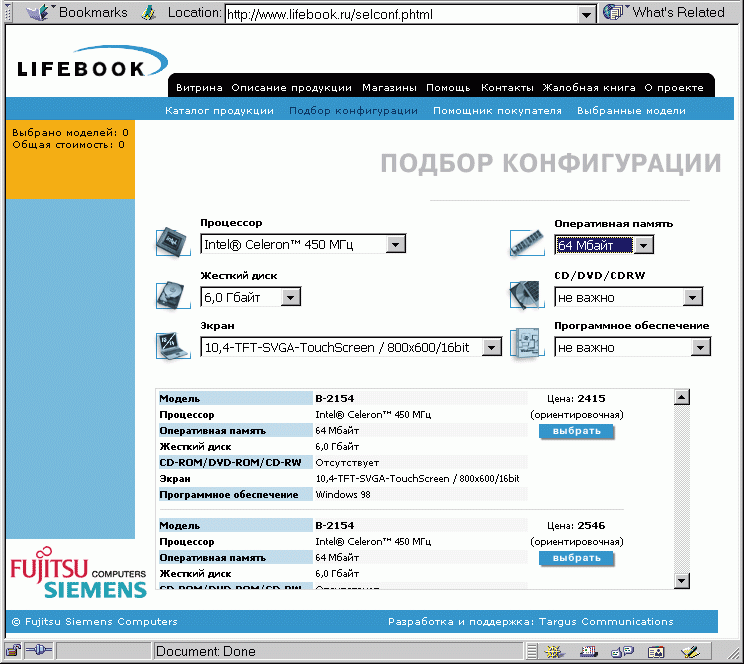Open Newsgroups icon in the status bar
The height and width of the screenshot is (664, 744).
[x=623, y=652]
